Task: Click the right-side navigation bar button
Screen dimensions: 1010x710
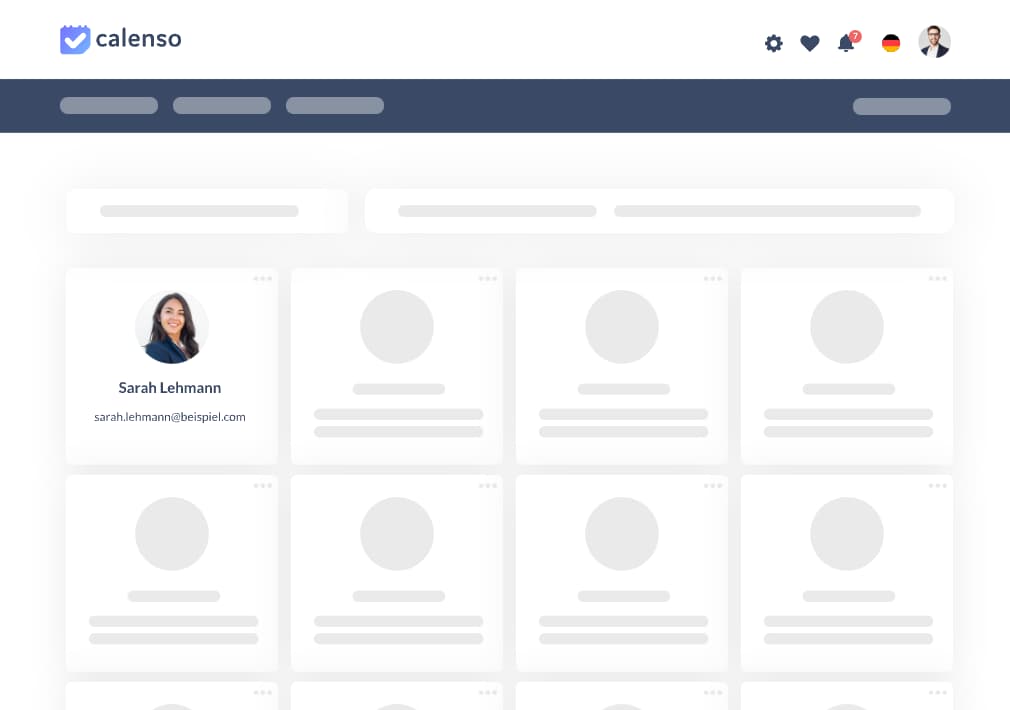Action: tap(901, 106)
